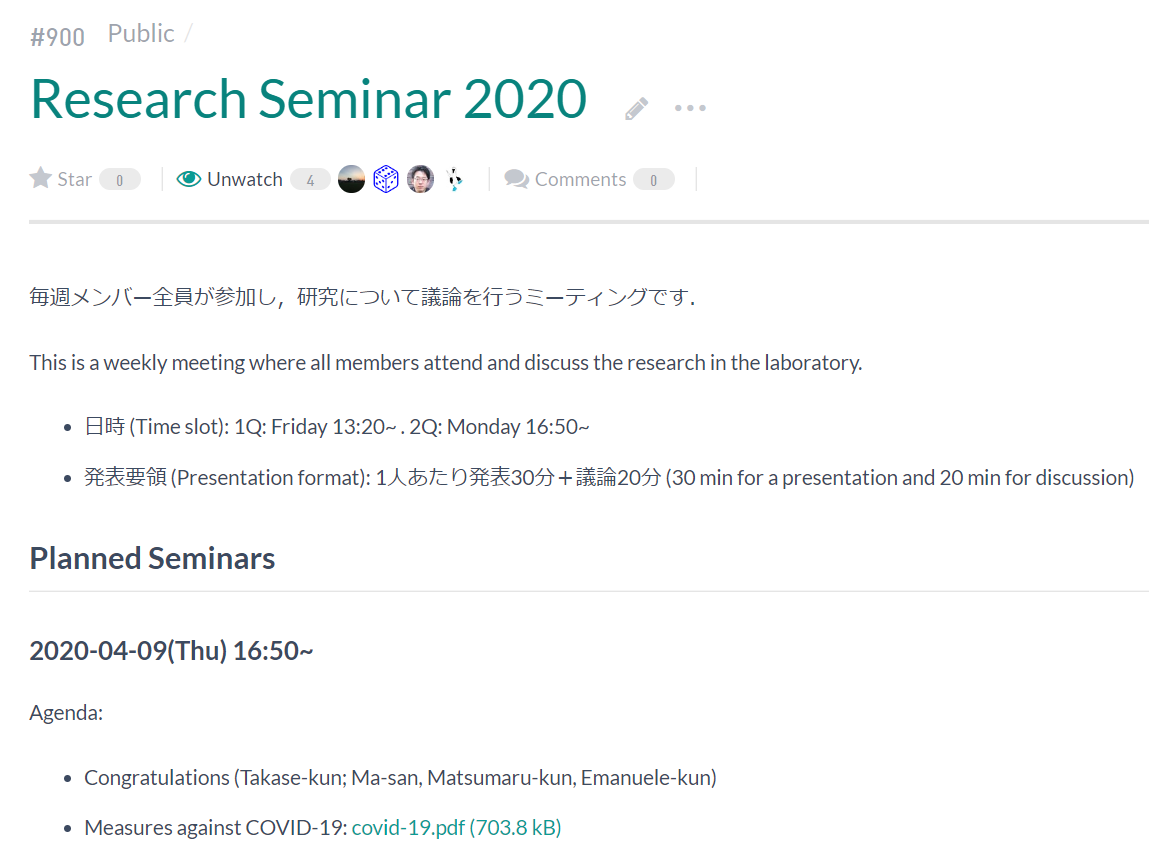This screenshot has width=1149, height=862.
Task: Click the blue dice watcher avatar
Action: [x=385, y=179]
